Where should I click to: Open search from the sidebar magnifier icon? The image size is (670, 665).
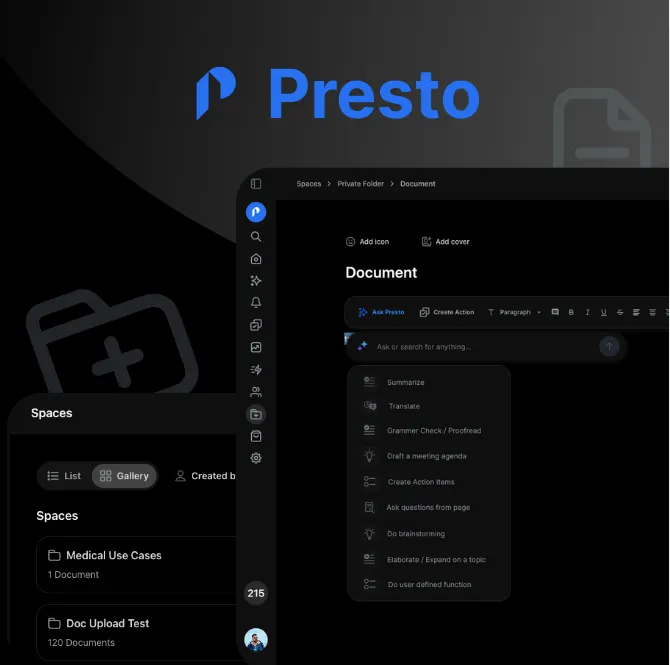click(256, 237)
